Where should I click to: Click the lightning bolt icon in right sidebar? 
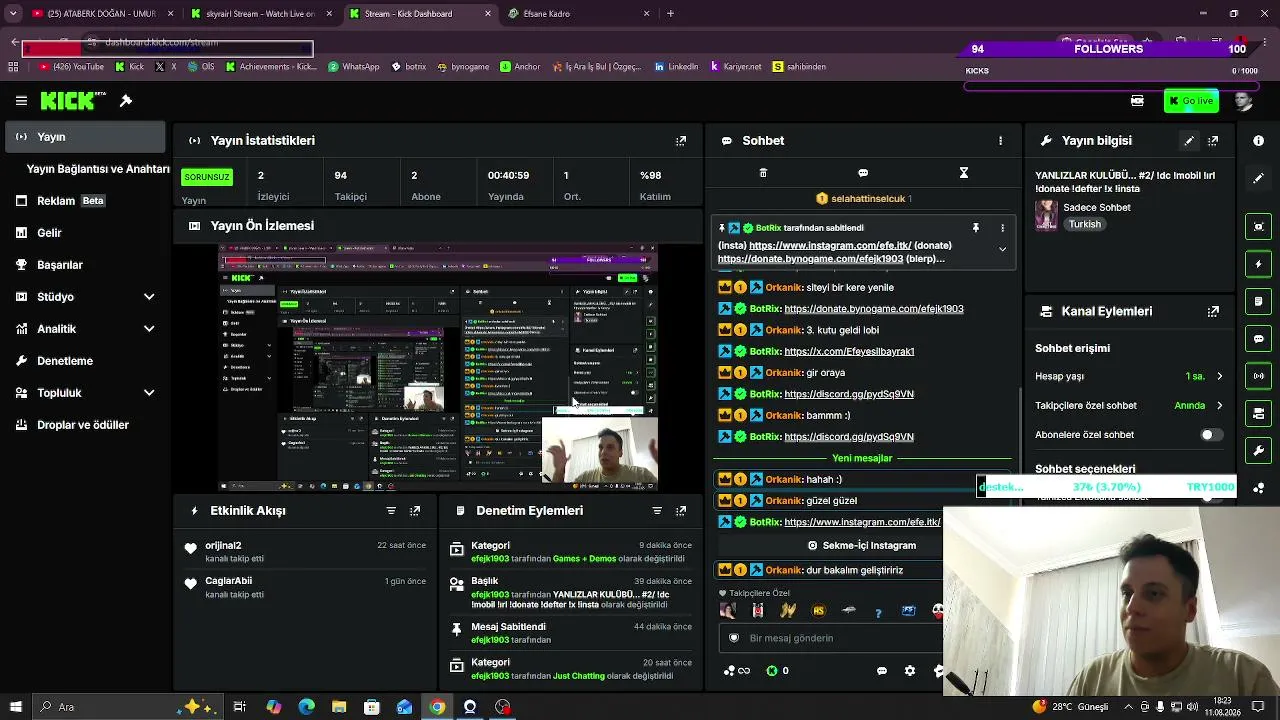[x=1259, y=264]
